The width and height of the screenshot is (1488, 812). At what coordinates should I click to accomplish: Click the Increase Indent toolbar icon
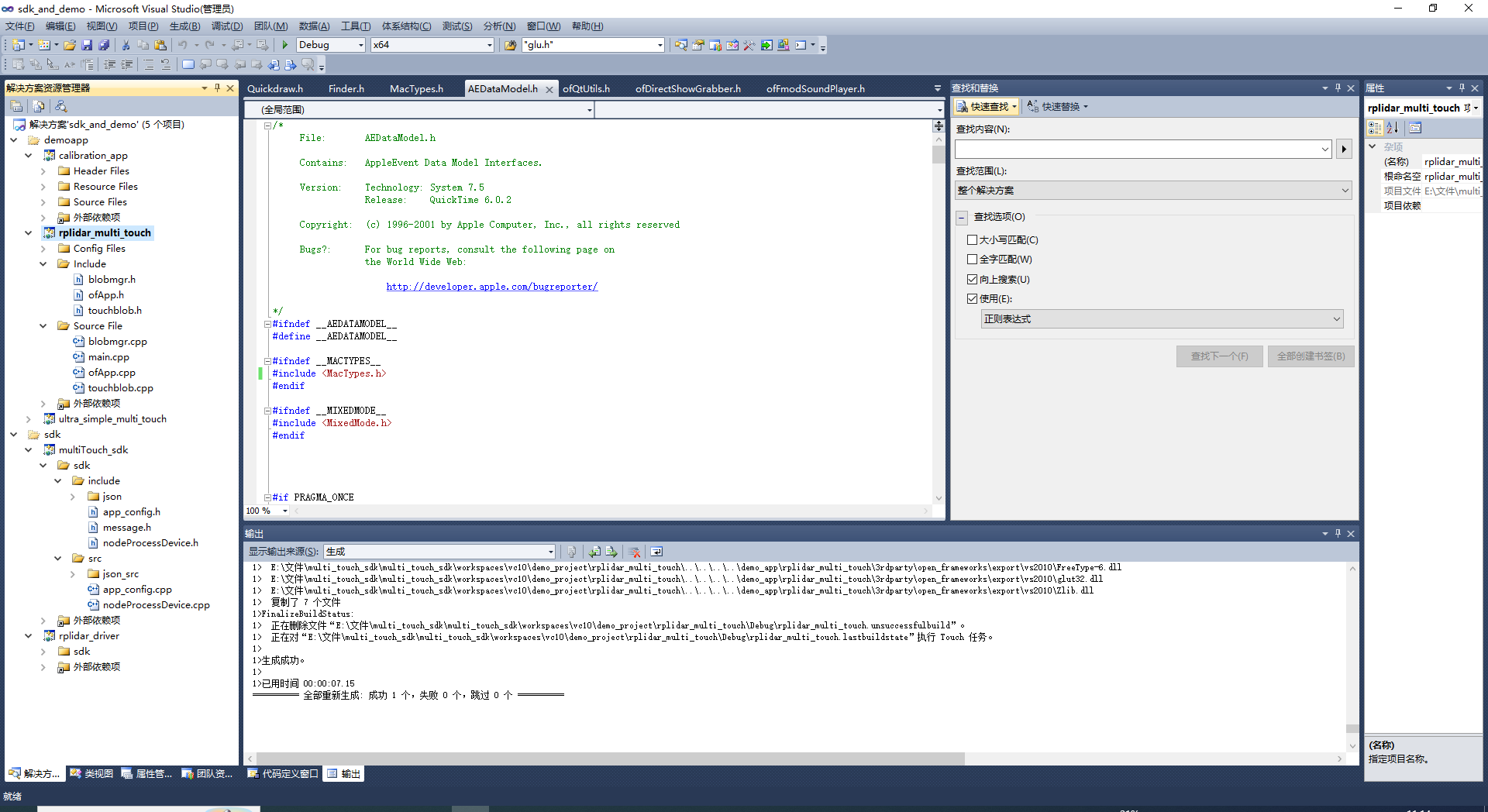(x=127, y=64)
